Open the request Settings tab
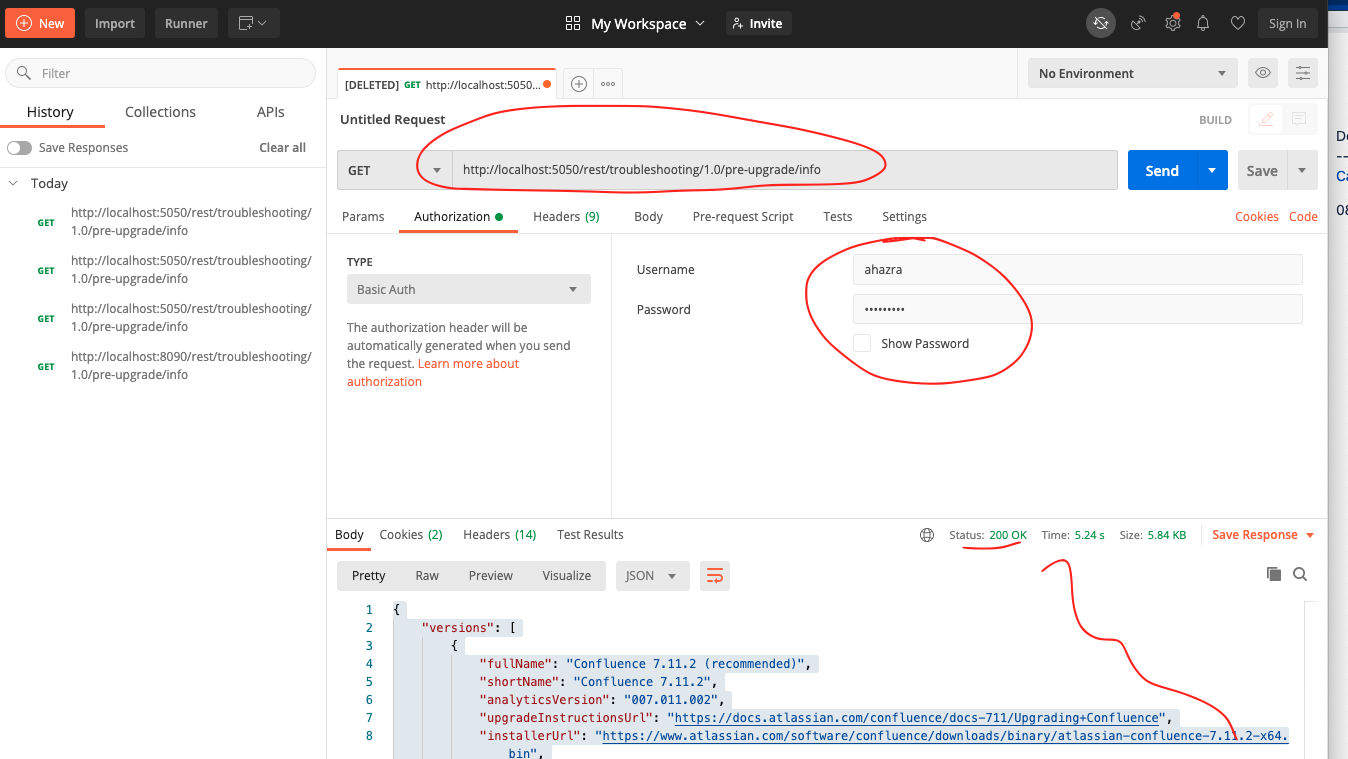1348x759 pixels. click(x=904, y=216)
